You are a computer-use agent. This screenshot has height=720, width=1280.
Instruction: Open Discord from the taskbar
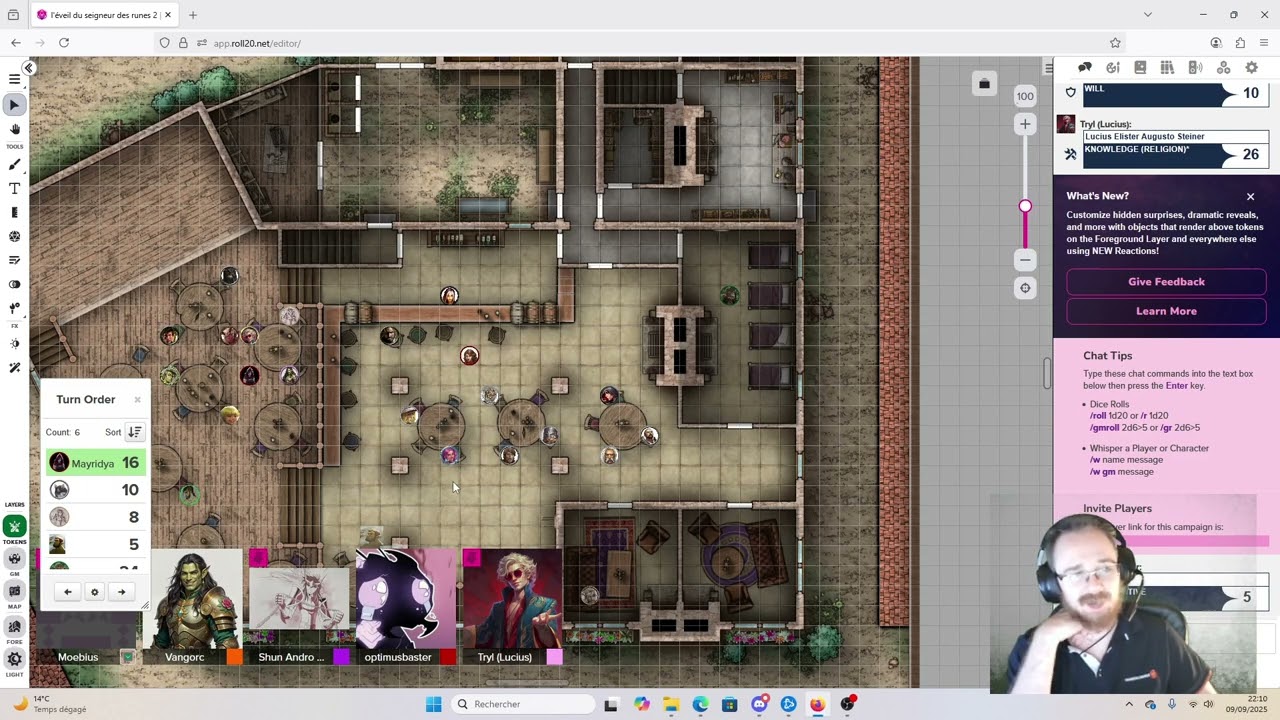[759, 704]
